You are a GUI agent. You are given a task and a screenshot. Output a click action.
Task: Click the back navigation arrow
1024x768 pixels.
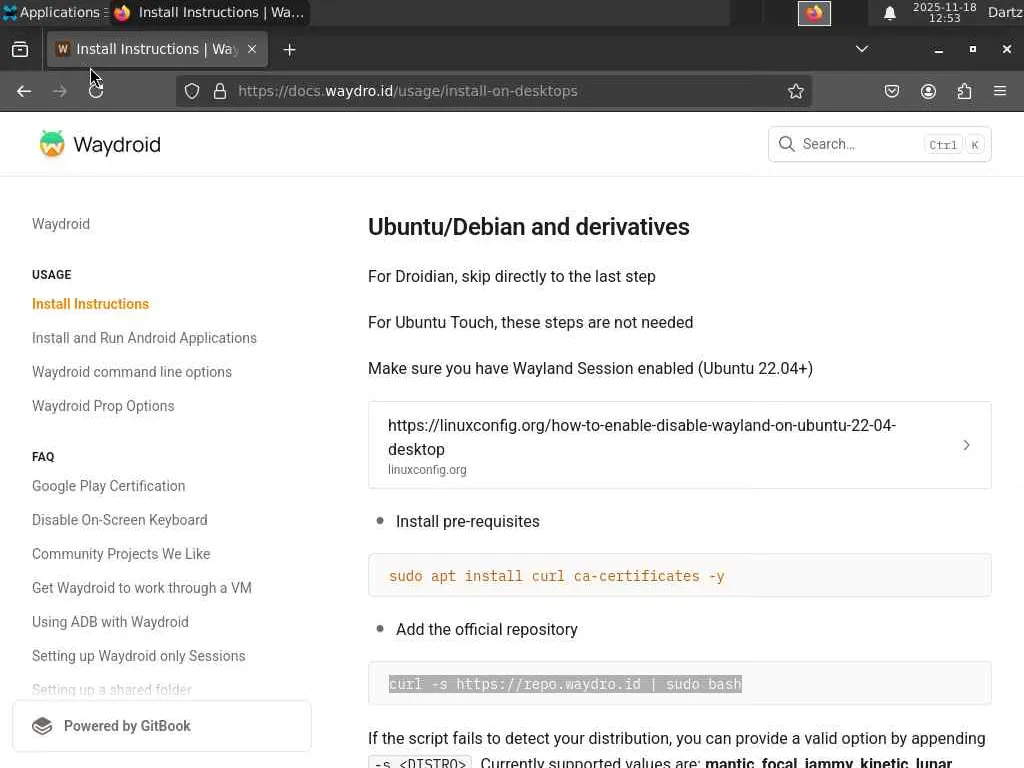[x=24, y=91]
